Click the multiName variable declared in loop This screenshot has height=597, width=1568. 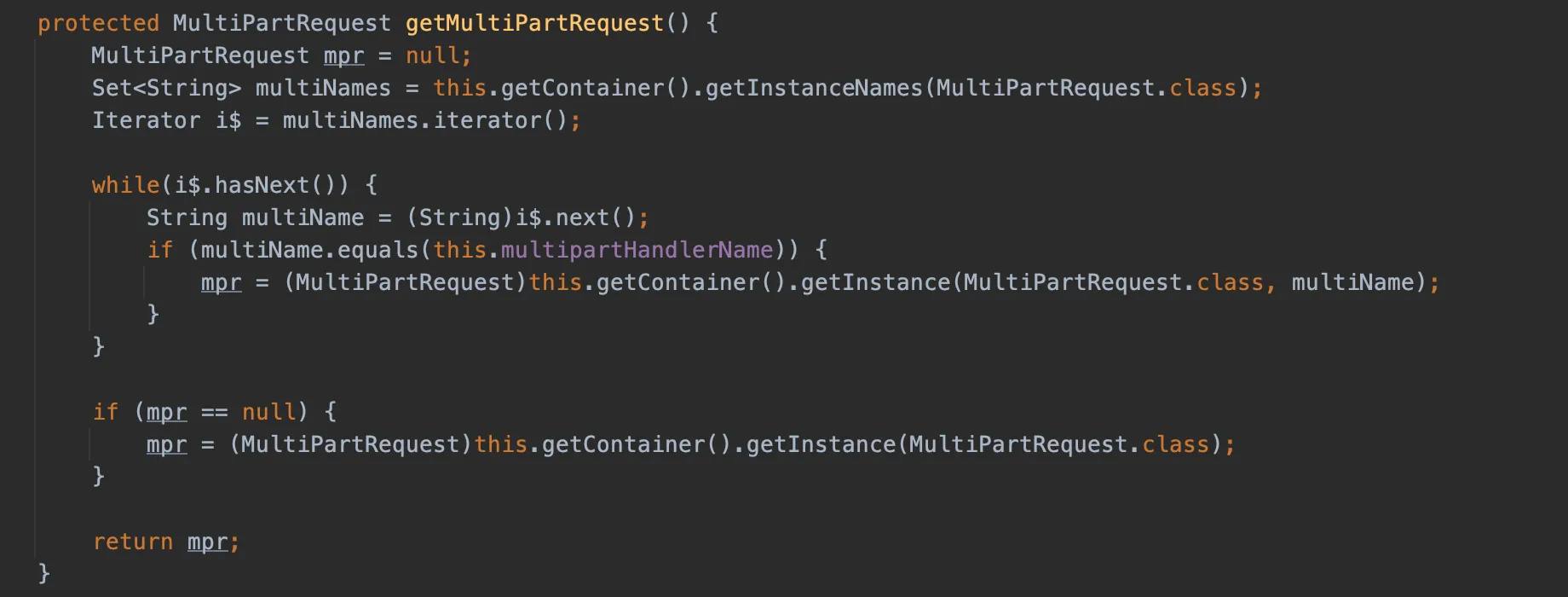pos(303,217)
